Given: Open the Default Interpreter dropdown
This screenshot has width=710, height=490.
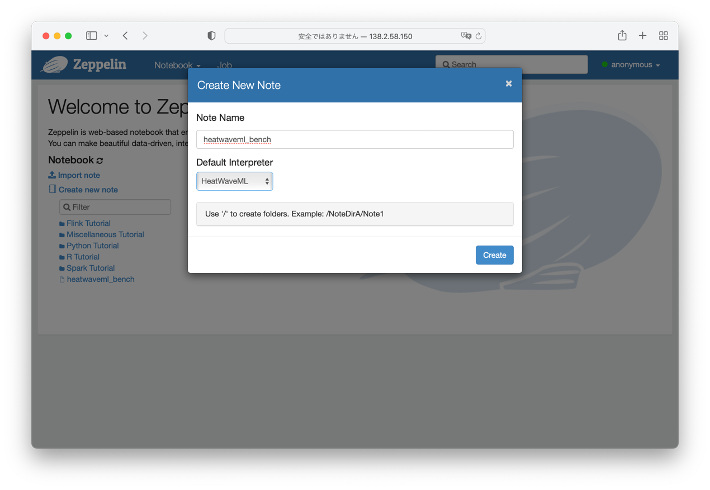Looking at the screenshot, I should point(235,181).
